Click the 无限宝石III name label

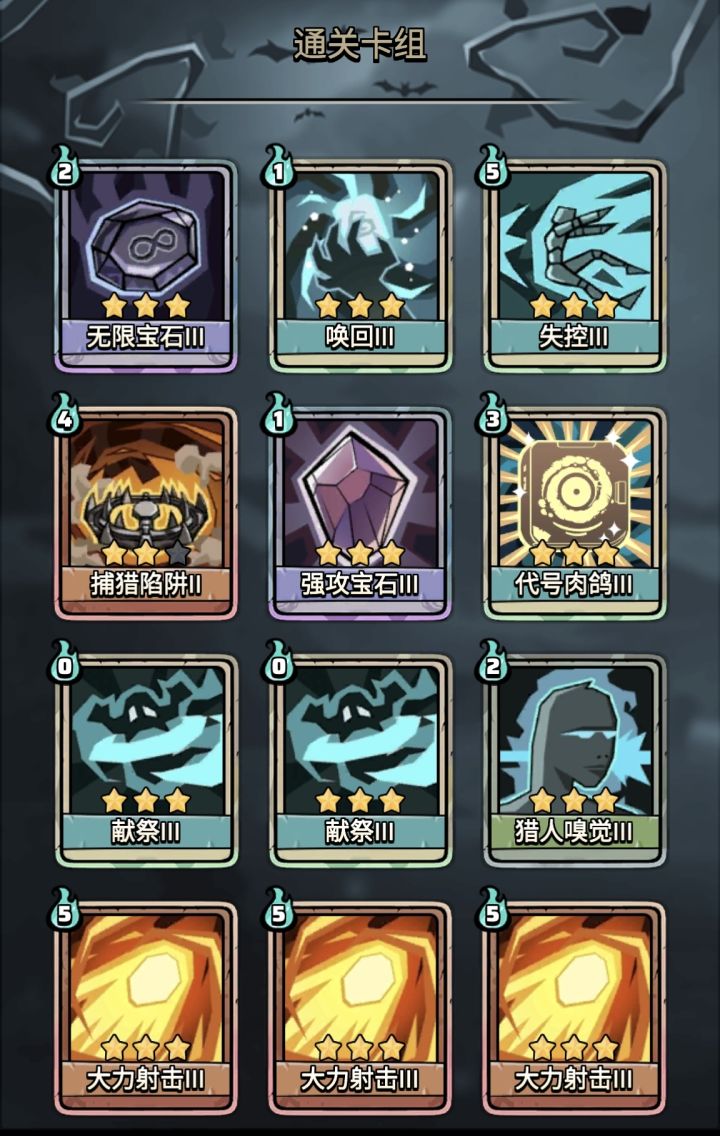146,337
